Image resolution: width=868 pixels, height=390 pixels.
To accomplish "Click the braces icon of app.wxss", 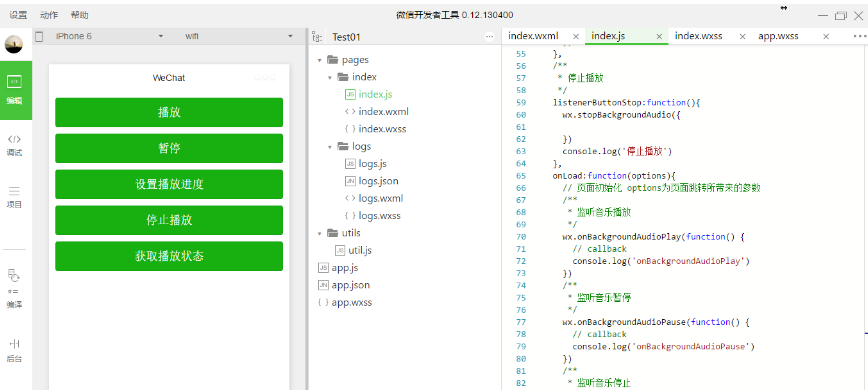I will coord(323,303).
